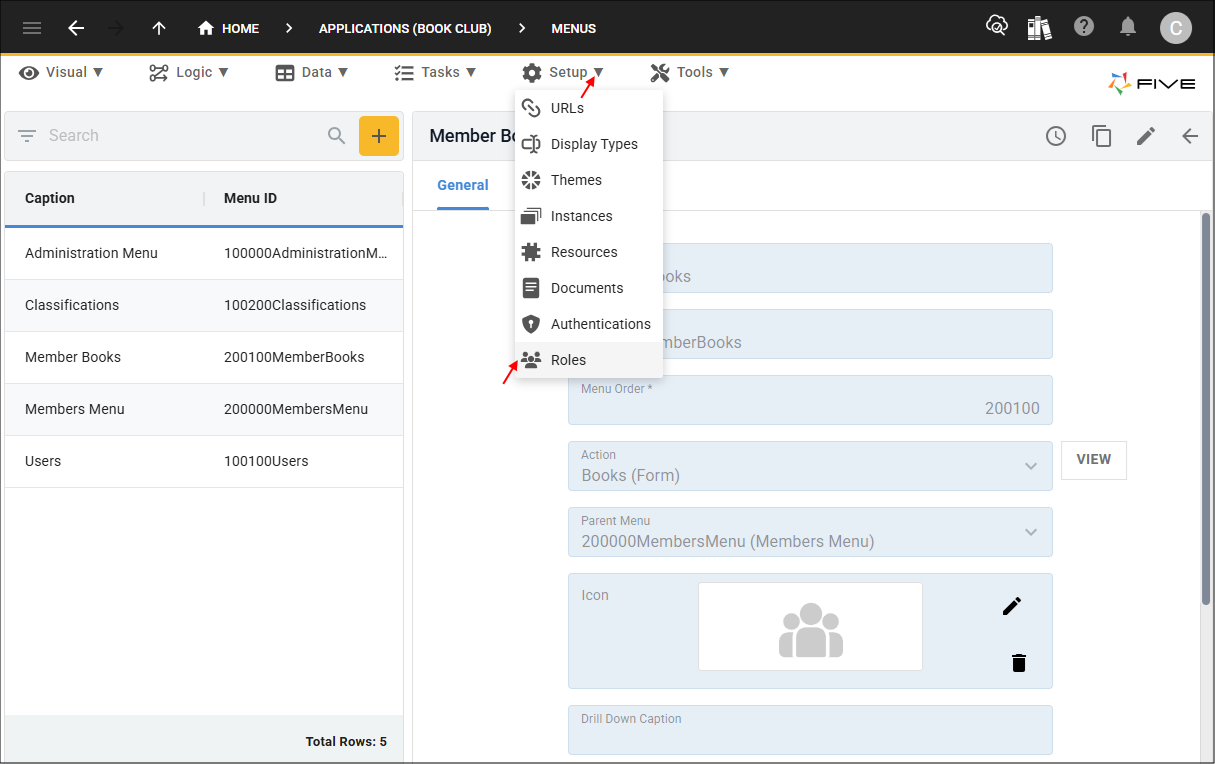Open the Tools menu
Screen dimensions: 1215x764
point(690,72)
